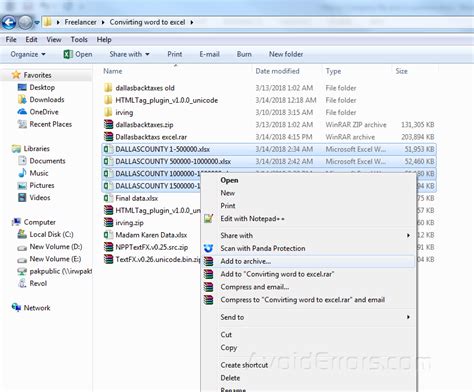Open the Organize dropdown
The height and width of the screenshot is (392, 474).
coord(28,54)
